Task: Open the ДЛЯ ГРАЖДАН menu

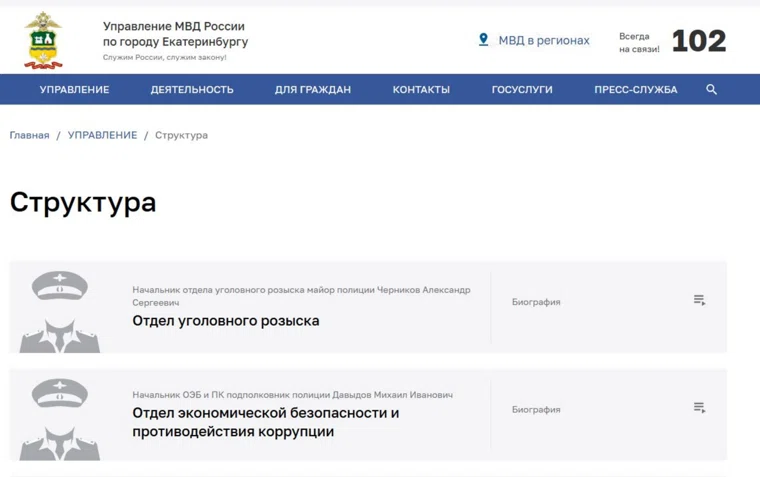Action: [x=312, y=90]
